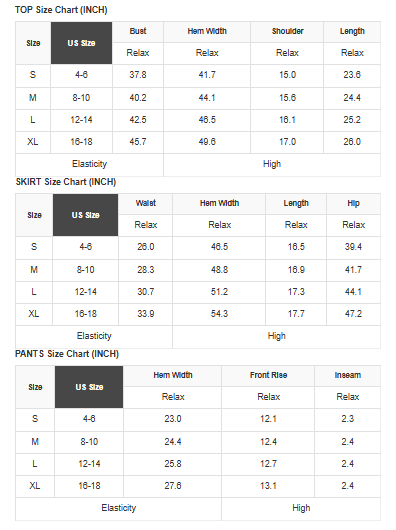Click the US Size header in TOP chart
The width and height of the screenshot is (396, 530).
click(x=81, y=43)
